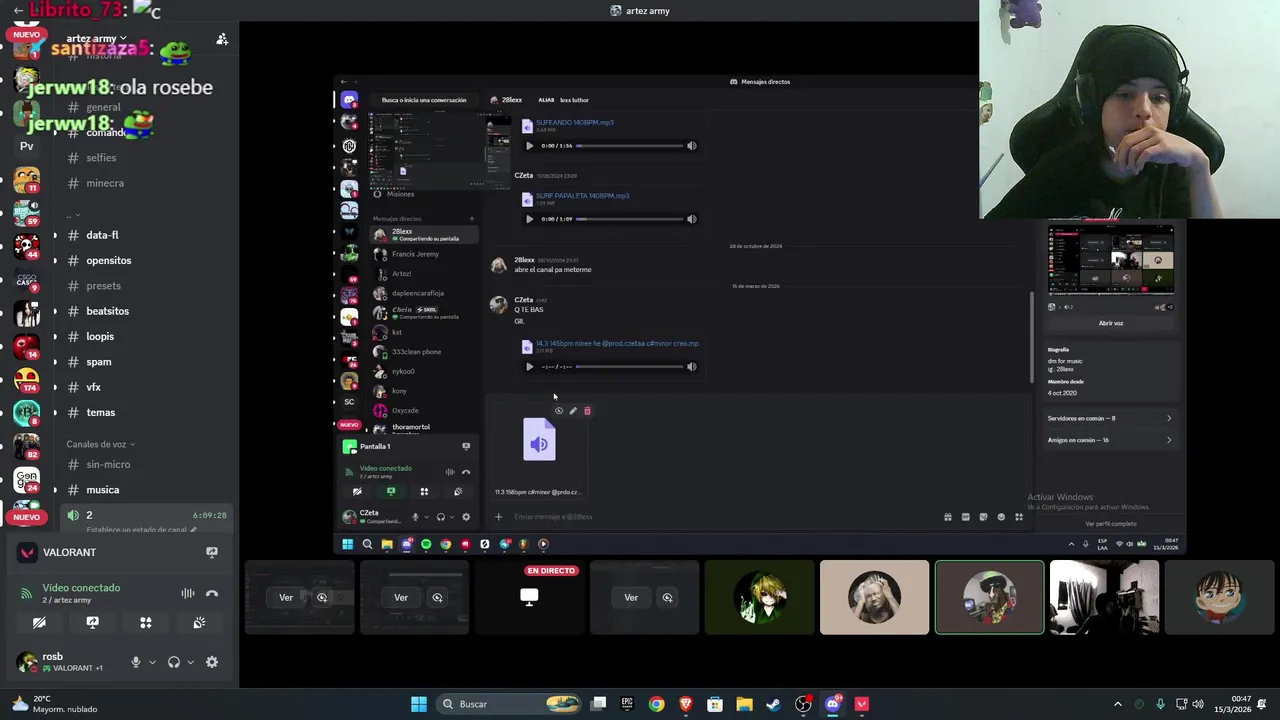The height and width of the screenshot is (720, 1280).
Task: Mute SUFEANDO 140BPM.mp3 audio volume
Action: tap(691, 146)
